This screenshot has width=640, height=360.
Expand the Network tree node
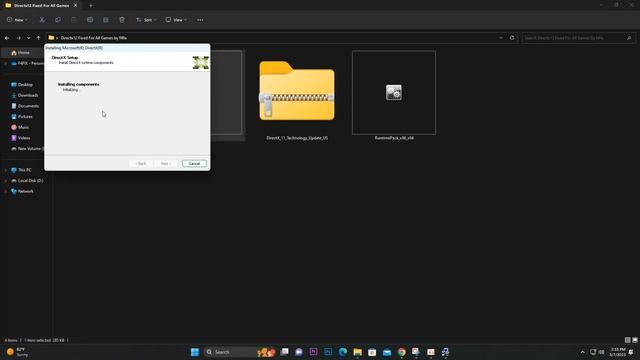6,191
